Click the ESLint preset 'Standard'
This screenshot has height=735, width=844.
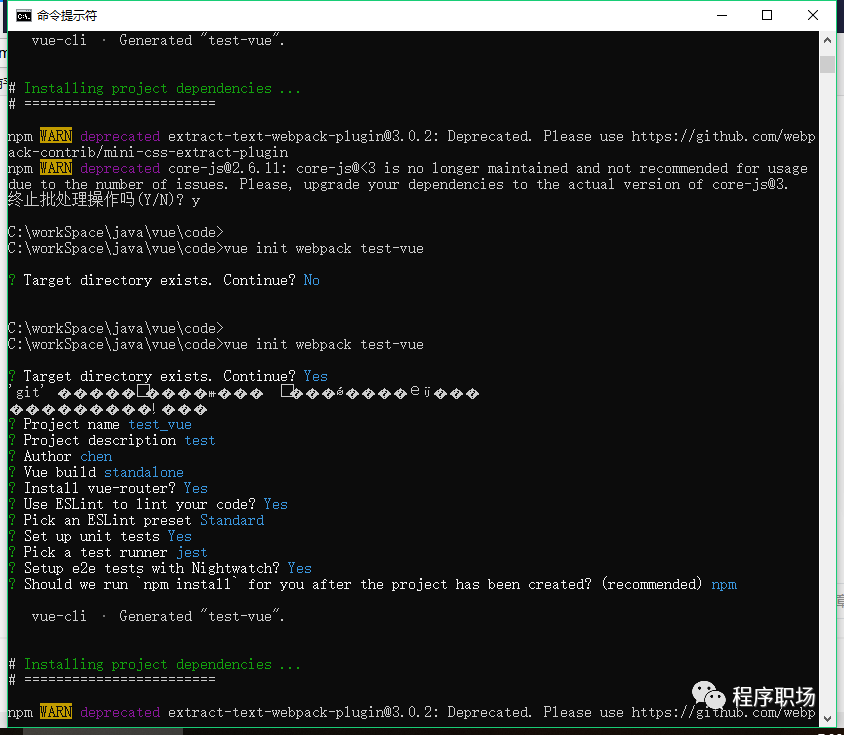pyautogui.click(x=232, y=520)
